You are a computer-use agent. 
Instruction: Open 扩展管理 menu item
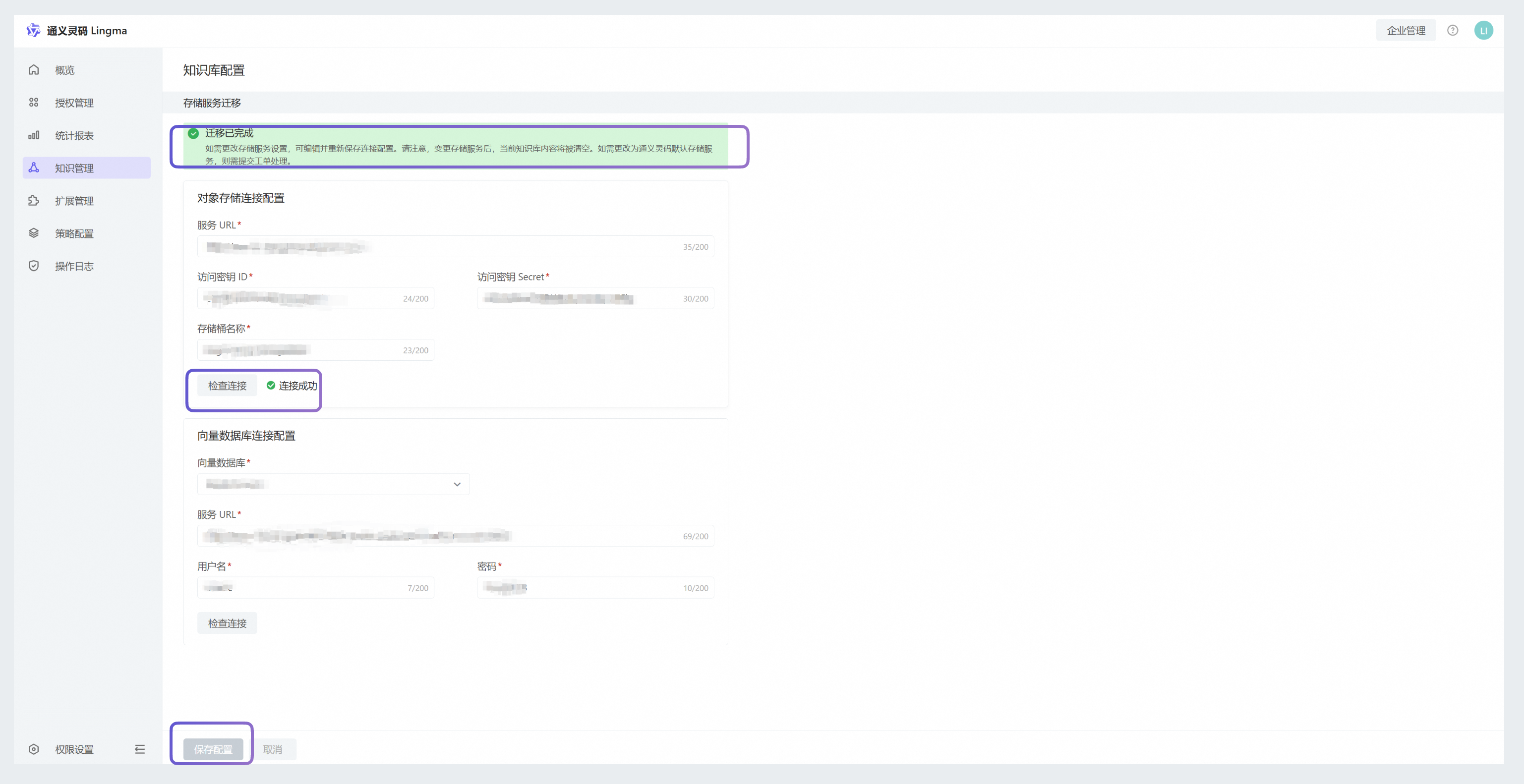[x=86, y=200]
